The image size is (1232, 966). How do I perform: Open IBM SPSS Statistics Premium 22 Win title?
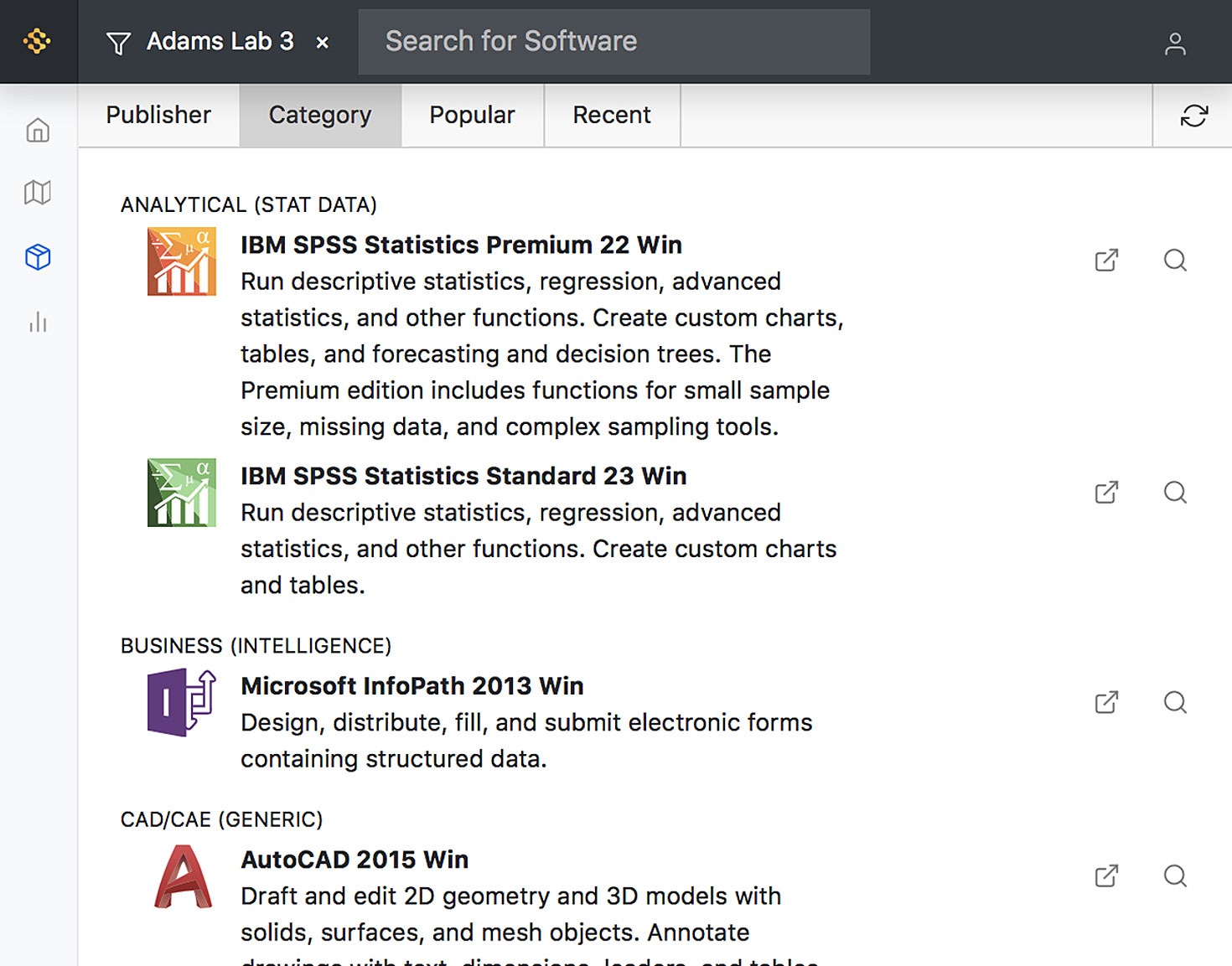click(461, 245)
